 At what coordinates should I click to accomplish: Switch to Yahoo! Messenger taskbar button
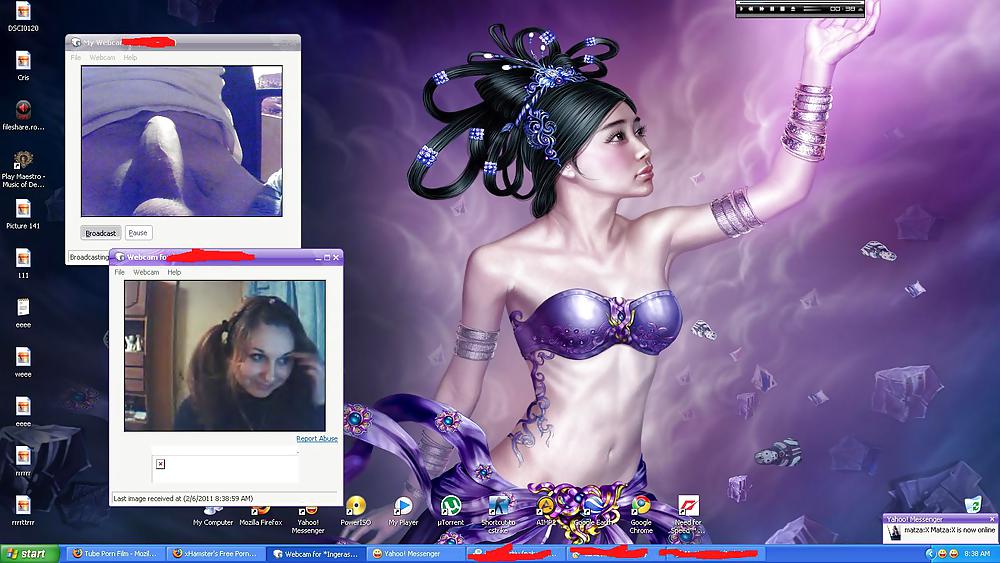[415, 553]
